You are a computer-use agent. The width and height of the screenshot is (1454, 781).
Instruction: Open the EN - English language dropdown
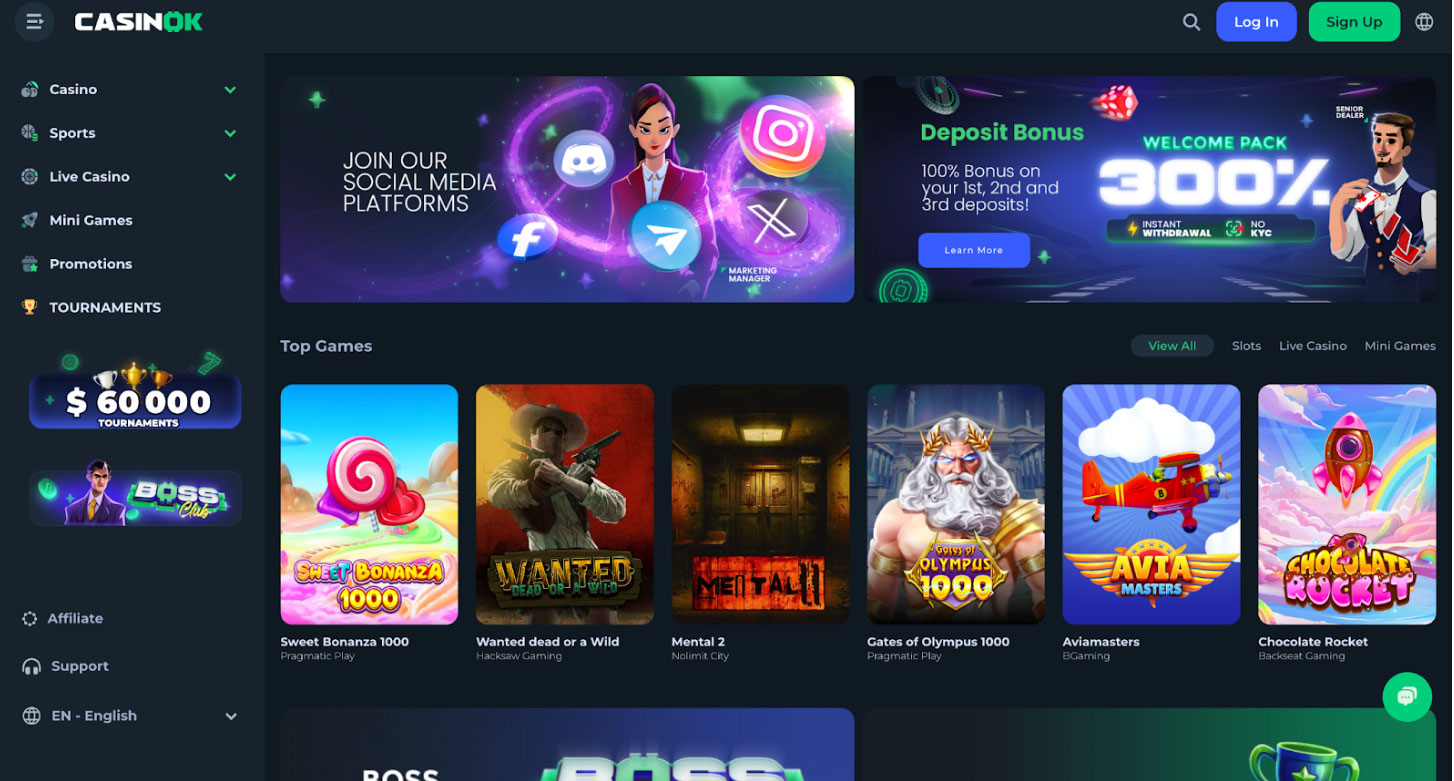click(x=130, y=716)
